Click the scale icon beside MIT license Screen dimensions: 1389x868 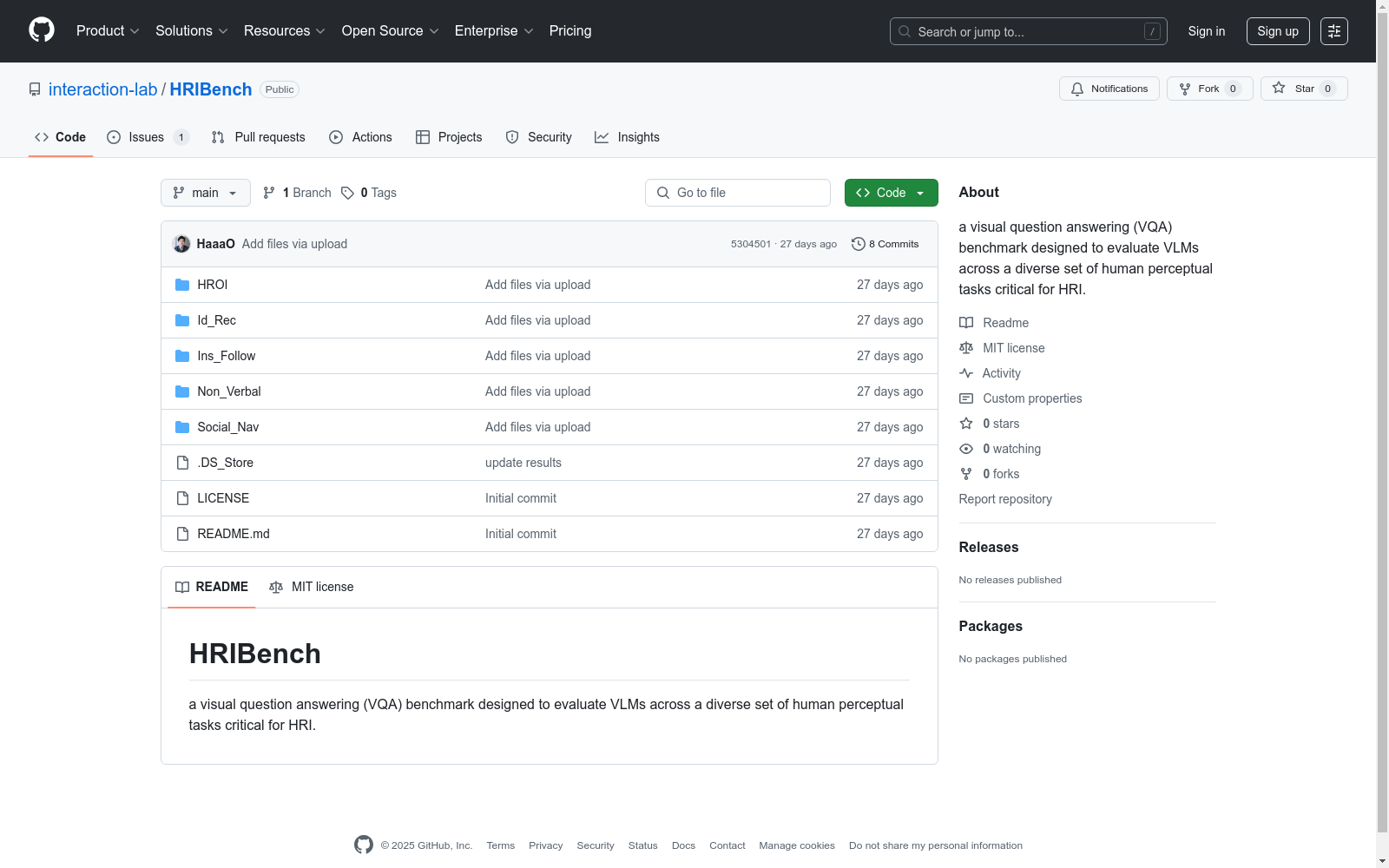click(966, 348)
